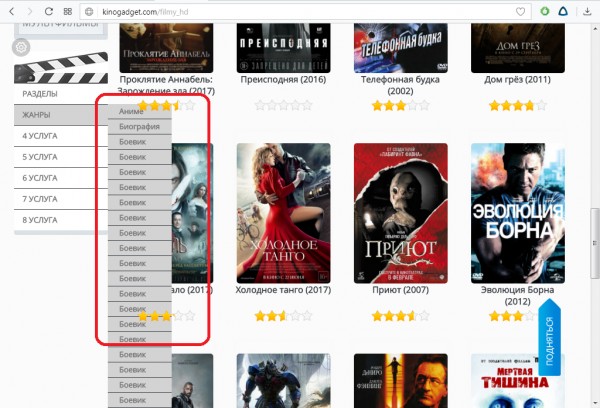Click the Де Ниро poster in bottom row

point(401,381)
